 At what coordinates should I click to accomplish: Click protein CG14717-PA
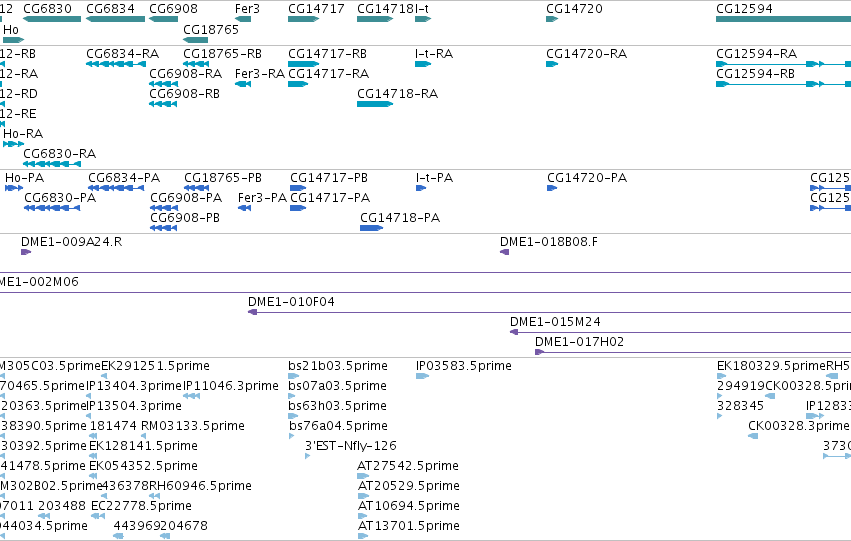click(x=298, y=208)
